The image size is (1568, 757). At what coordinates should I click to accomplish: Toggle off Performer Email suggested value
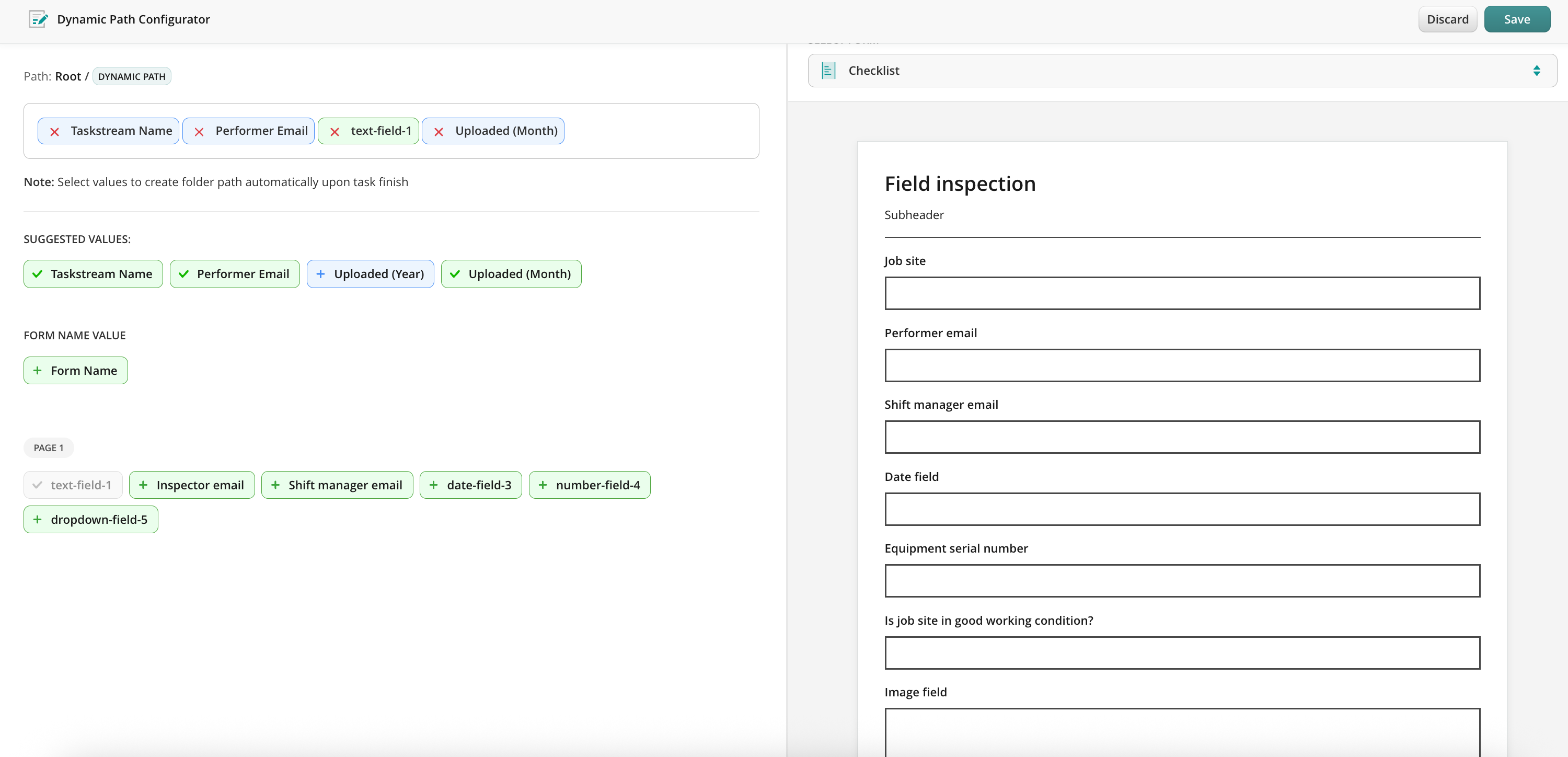pos(234,274)
